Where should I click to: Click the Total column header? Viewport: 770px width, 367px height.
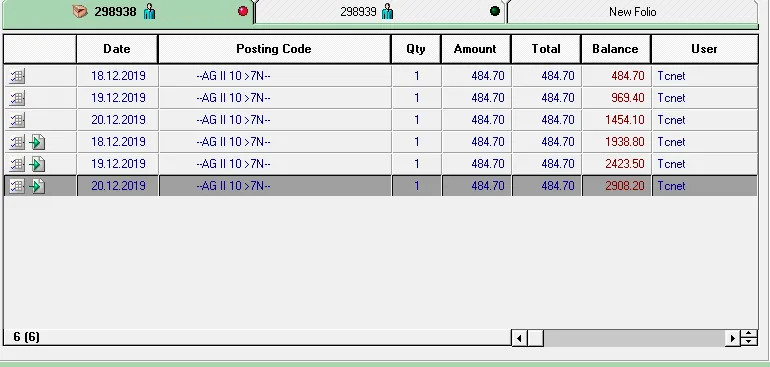coord(546,49)
